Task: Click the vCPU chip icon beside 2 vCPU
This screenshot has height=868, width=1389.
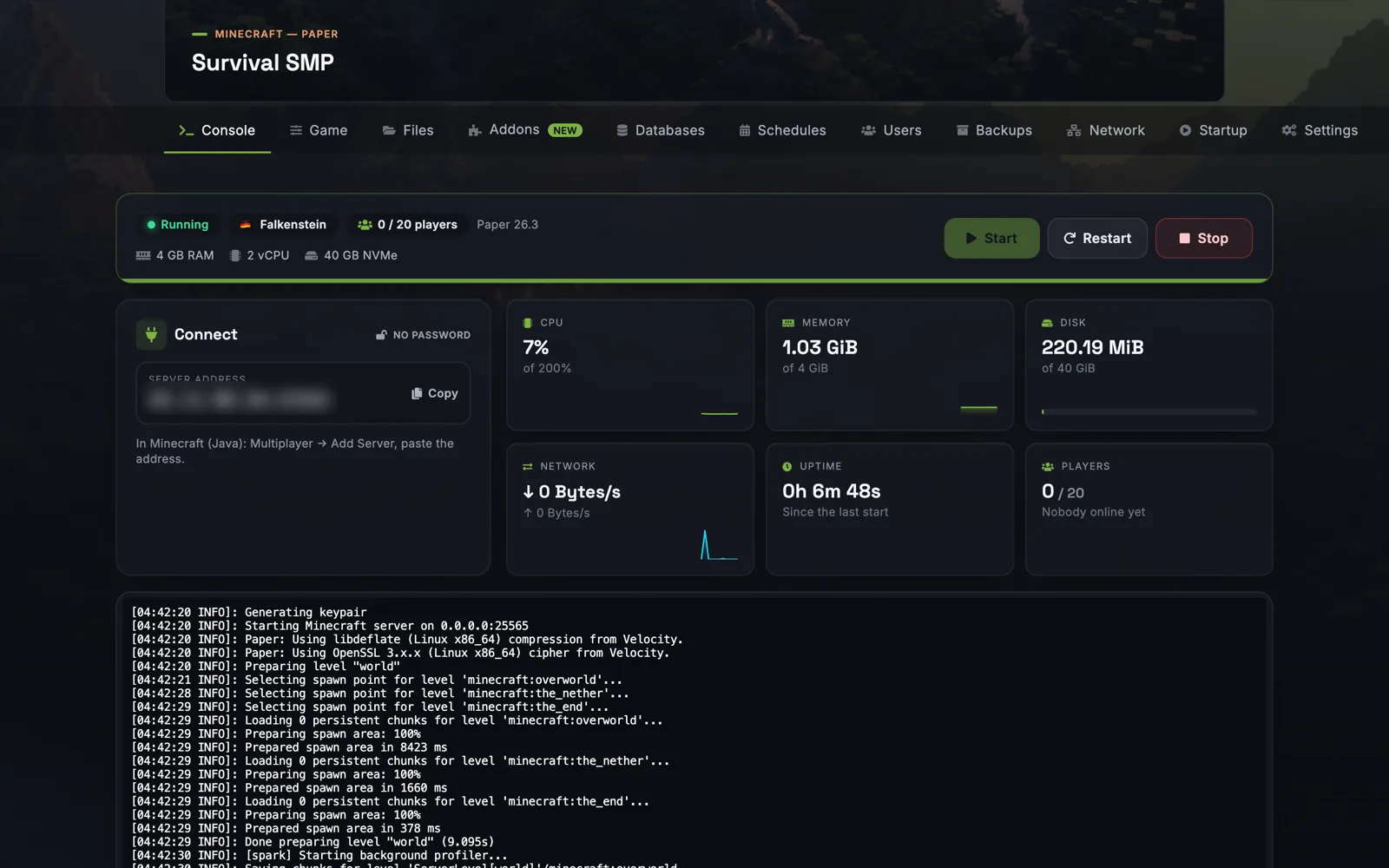Action: 235,256
